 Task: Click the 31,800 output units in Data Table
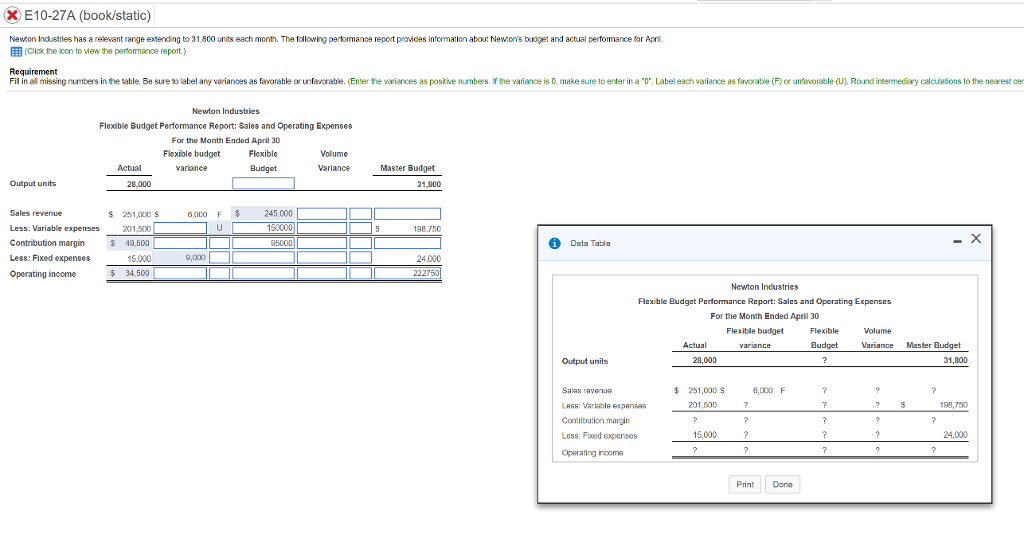pyautogui.click(x=955, y=360)
